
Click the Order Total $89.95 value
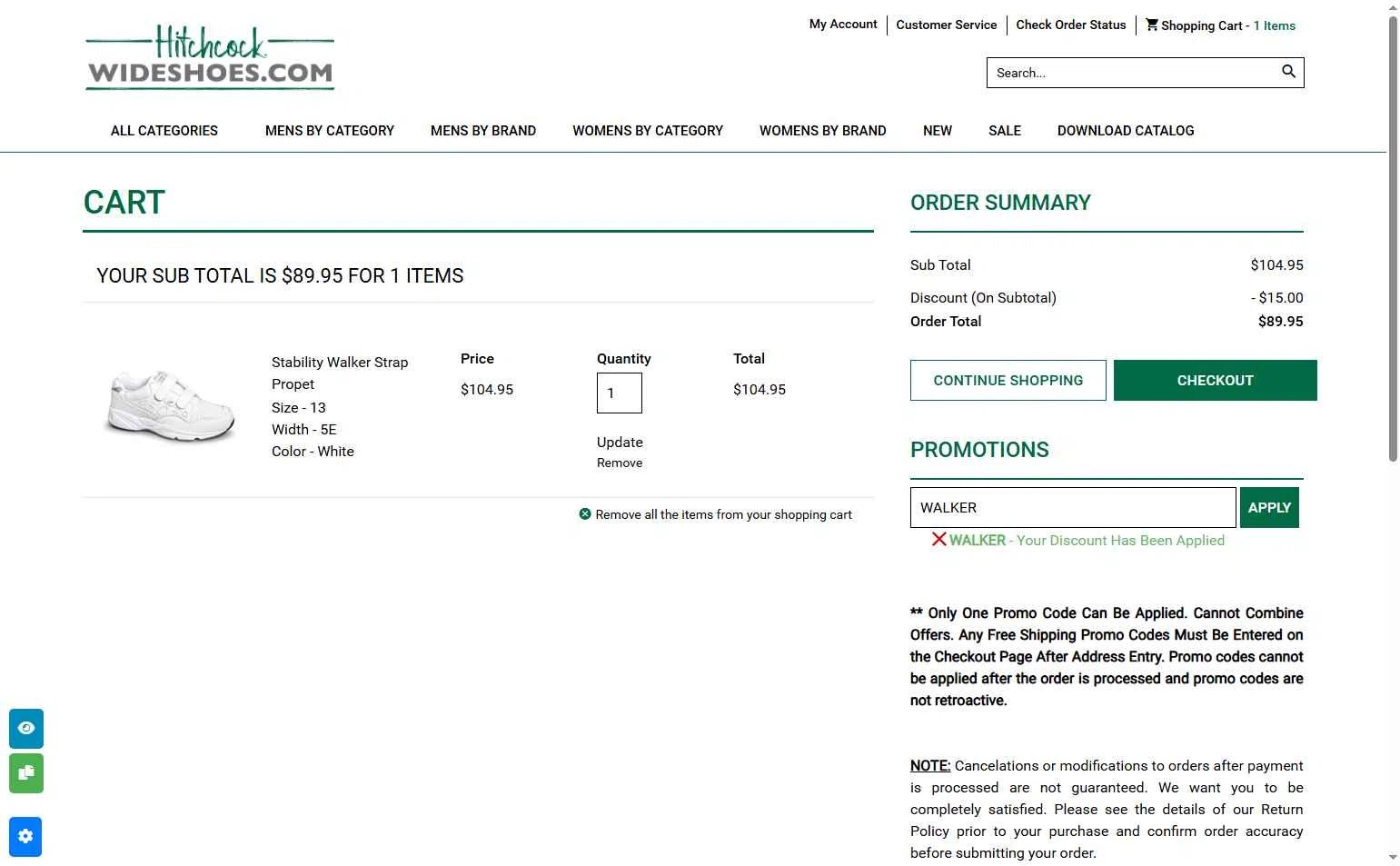tap(1280, 321)
